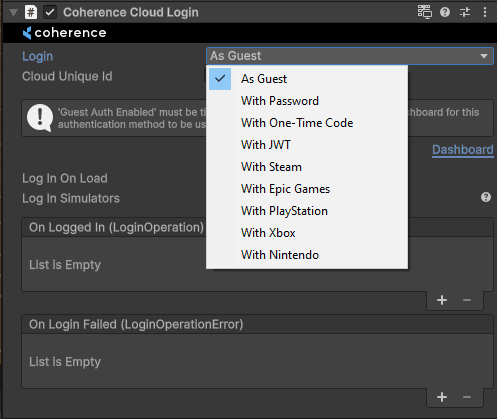The width and height of the screenshot is (497, 419).
Task: Choose With Epic Games login option
Action: [x=307, y=189]
